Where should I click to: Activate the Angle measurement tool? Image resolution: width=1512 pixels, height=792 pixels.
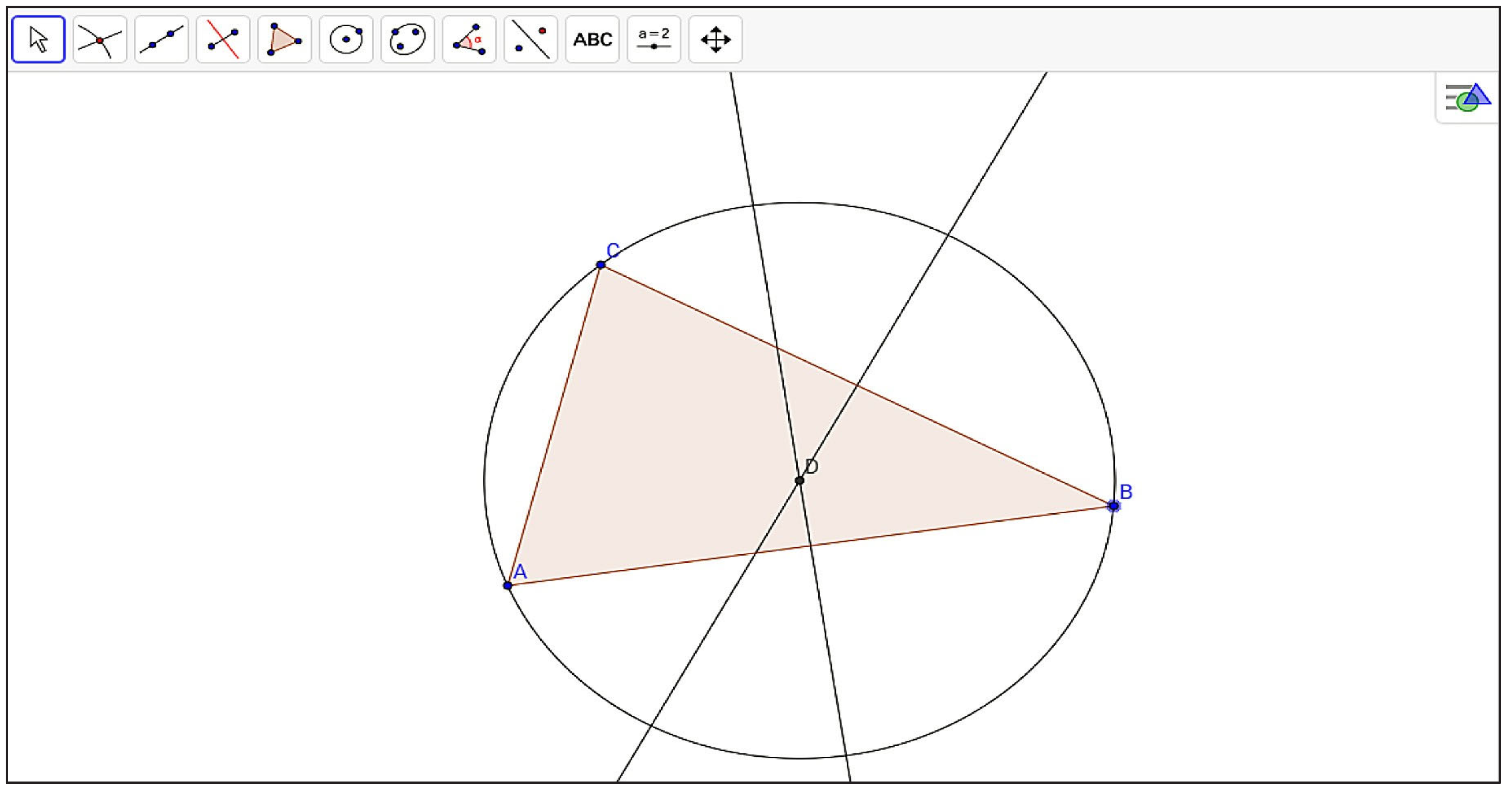pos(469,40)
